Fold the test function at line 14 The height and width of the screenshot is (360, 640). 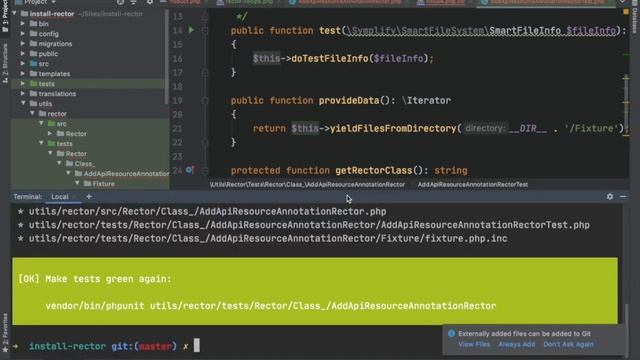tap(205, 30)
